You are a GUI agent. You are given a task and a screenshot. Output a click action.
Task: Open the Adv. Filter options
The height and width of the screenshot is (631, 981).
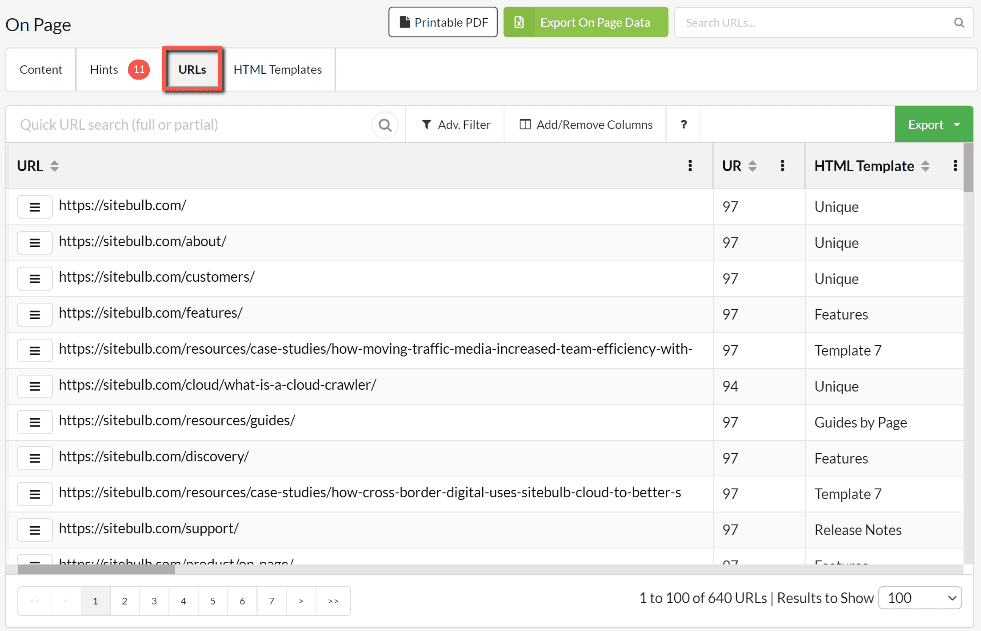455,124
